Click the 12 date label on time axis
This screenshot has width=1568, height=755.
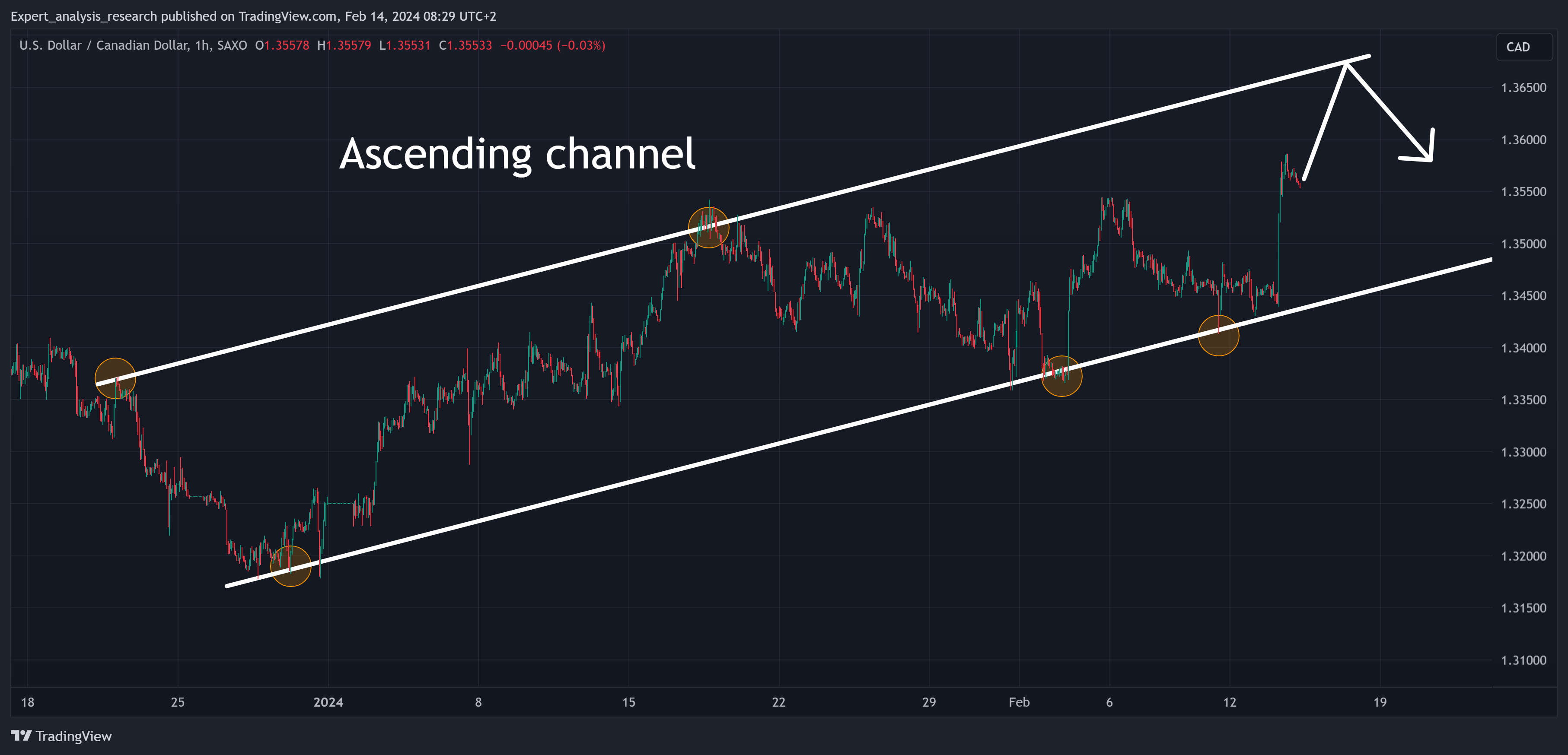click(1230, 702)
